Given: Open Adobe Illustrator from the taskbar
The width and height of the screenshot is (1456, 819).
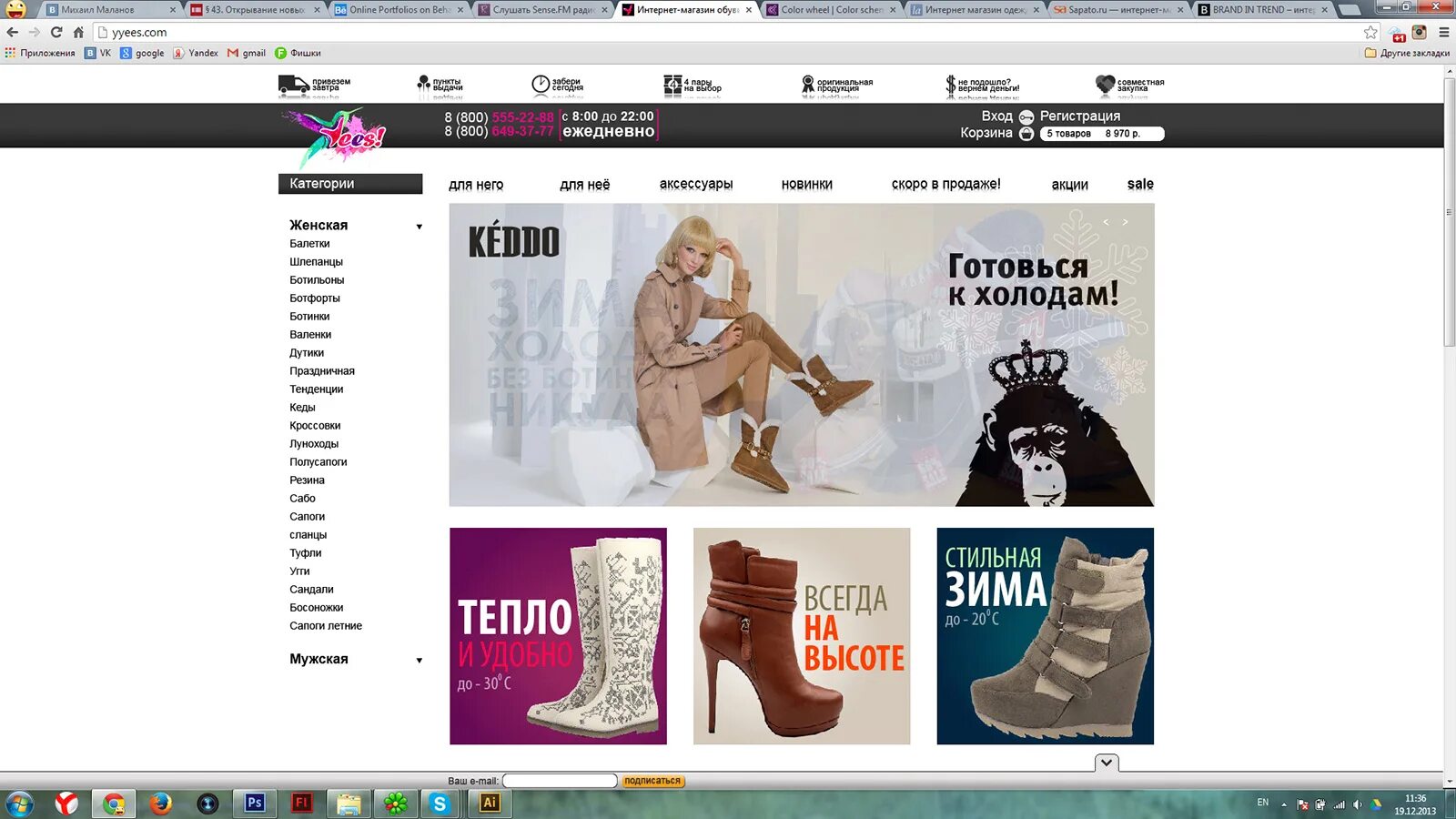Looking at the screenshot, I should pos(490,803).
